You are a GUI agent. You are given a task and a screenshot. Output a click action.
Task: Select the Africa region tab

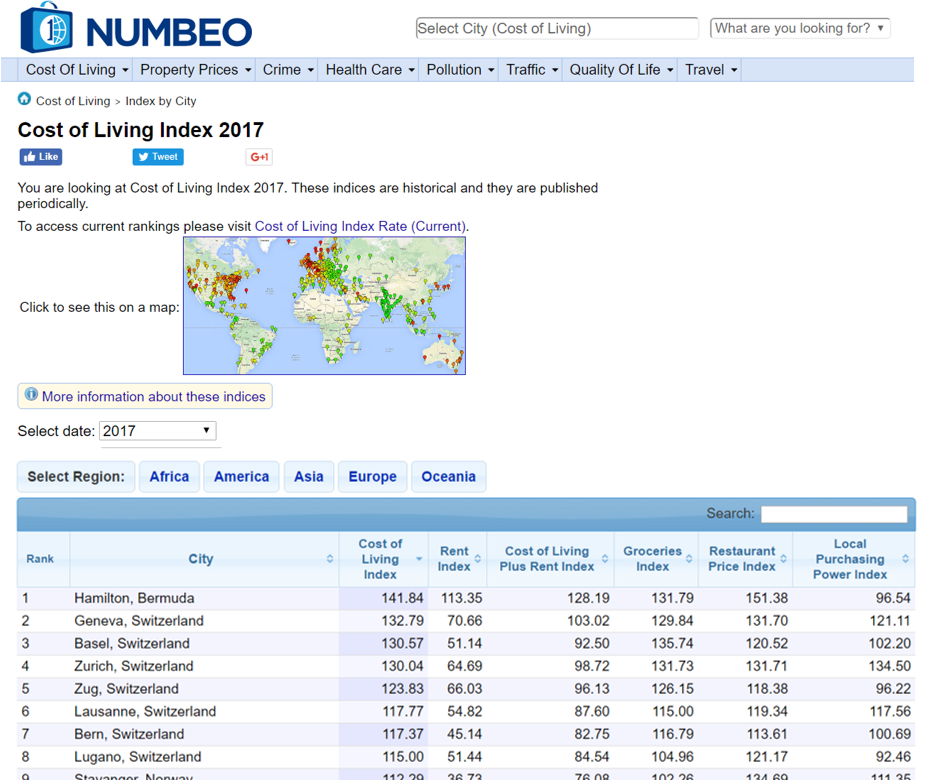pos(169,477)
